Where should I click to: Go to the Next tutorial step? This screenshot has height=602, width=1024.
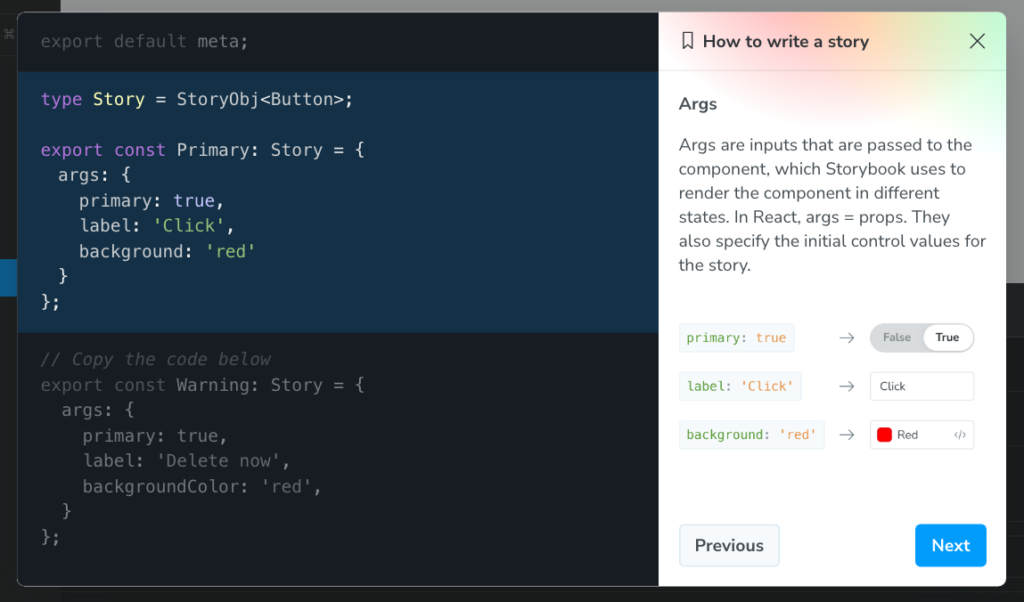click(x=950, y=545)
